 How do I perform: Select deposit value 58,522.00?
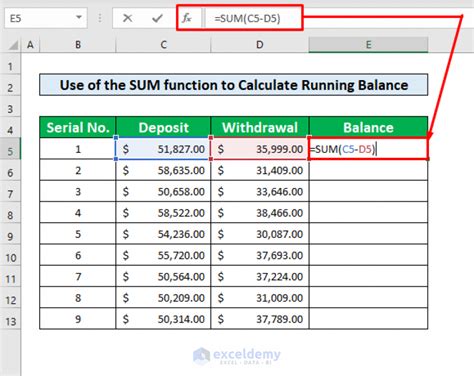tap(163, 213)
